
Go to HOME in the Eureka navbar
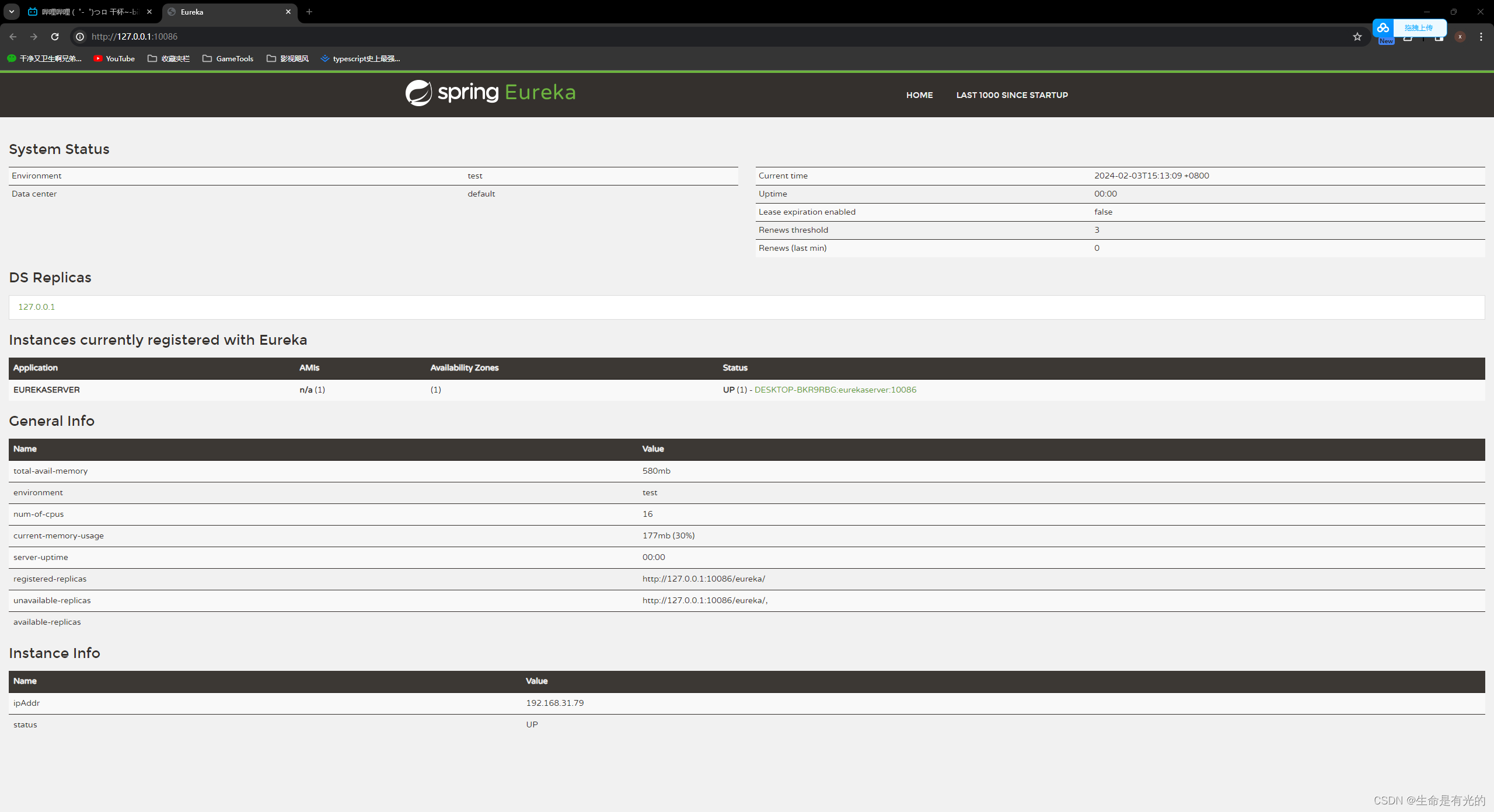[919, 95]
